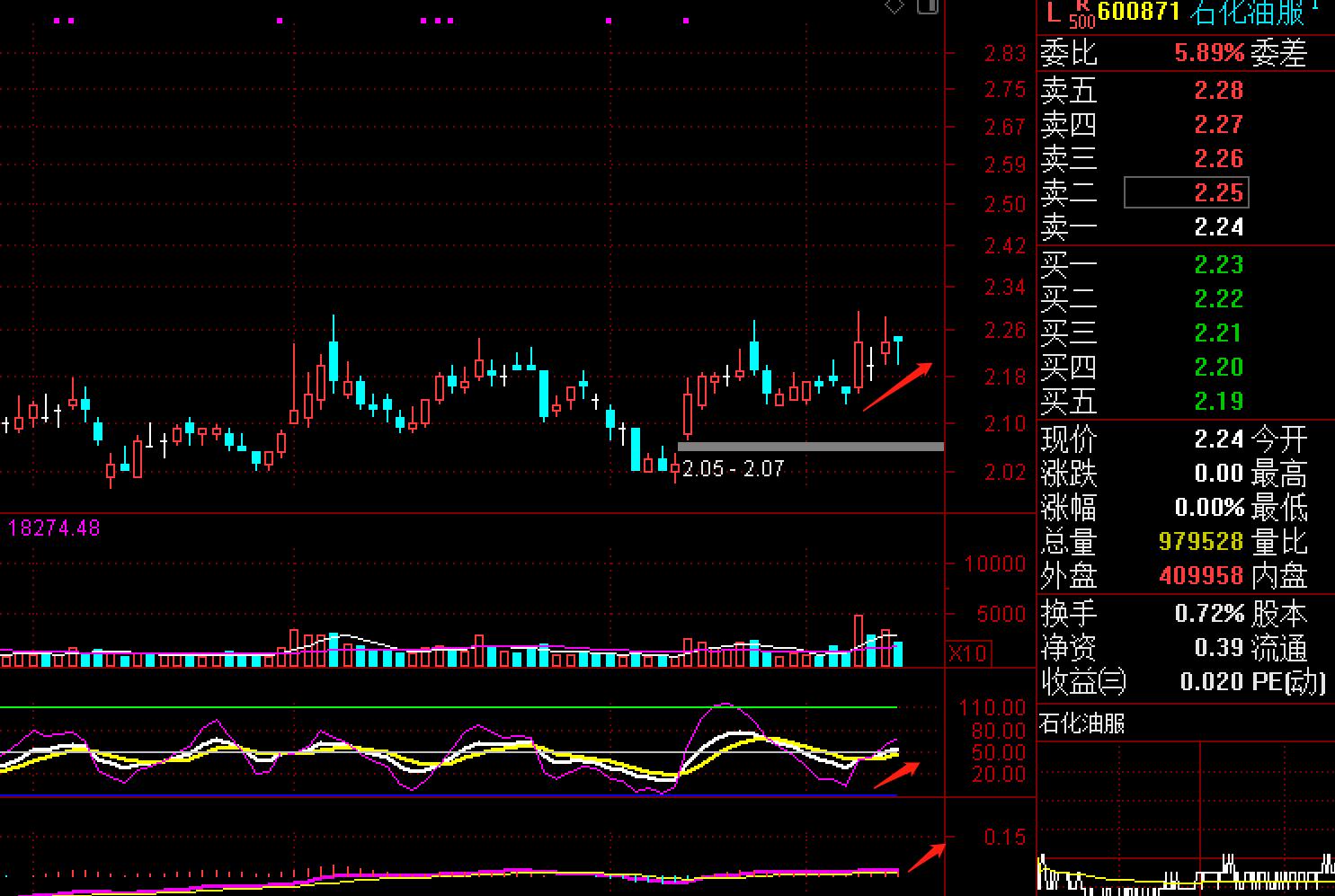Click the 2.05 - 2.07 price label

[733, 469]
